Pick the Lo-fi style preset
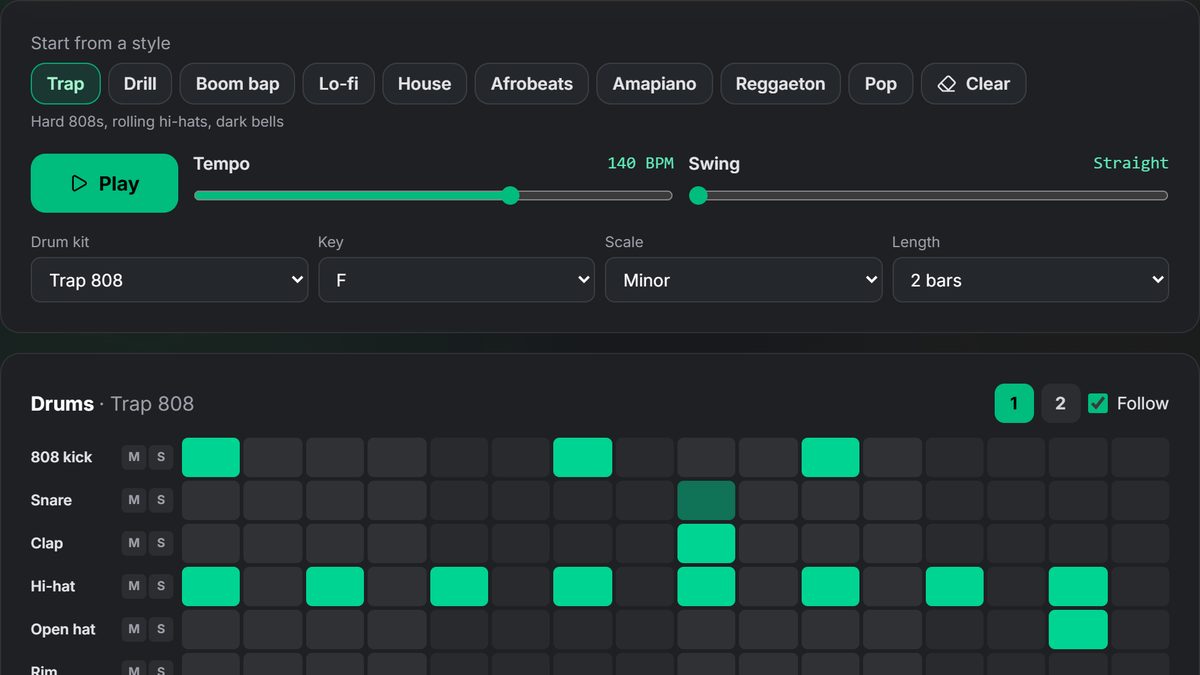 click(338, 84)
